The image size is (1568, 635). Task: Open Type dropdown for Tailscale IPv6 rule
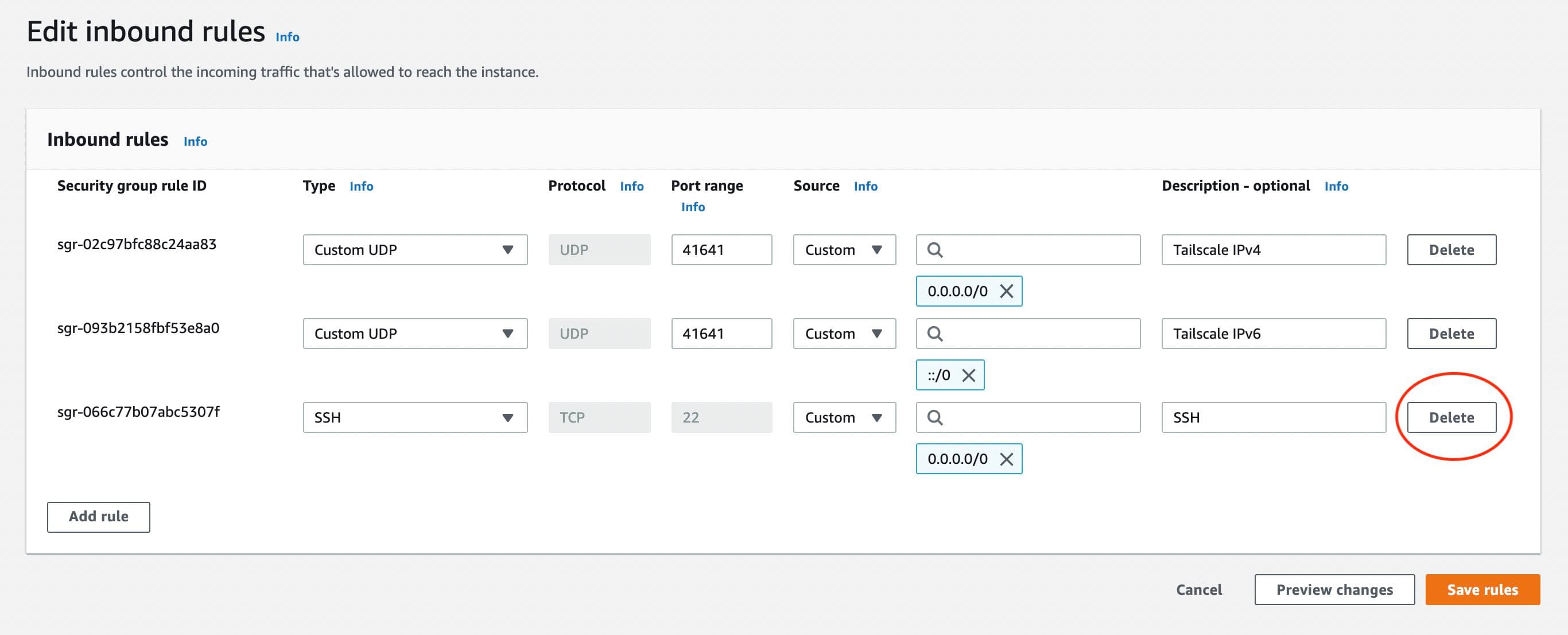tap(414, 334)
